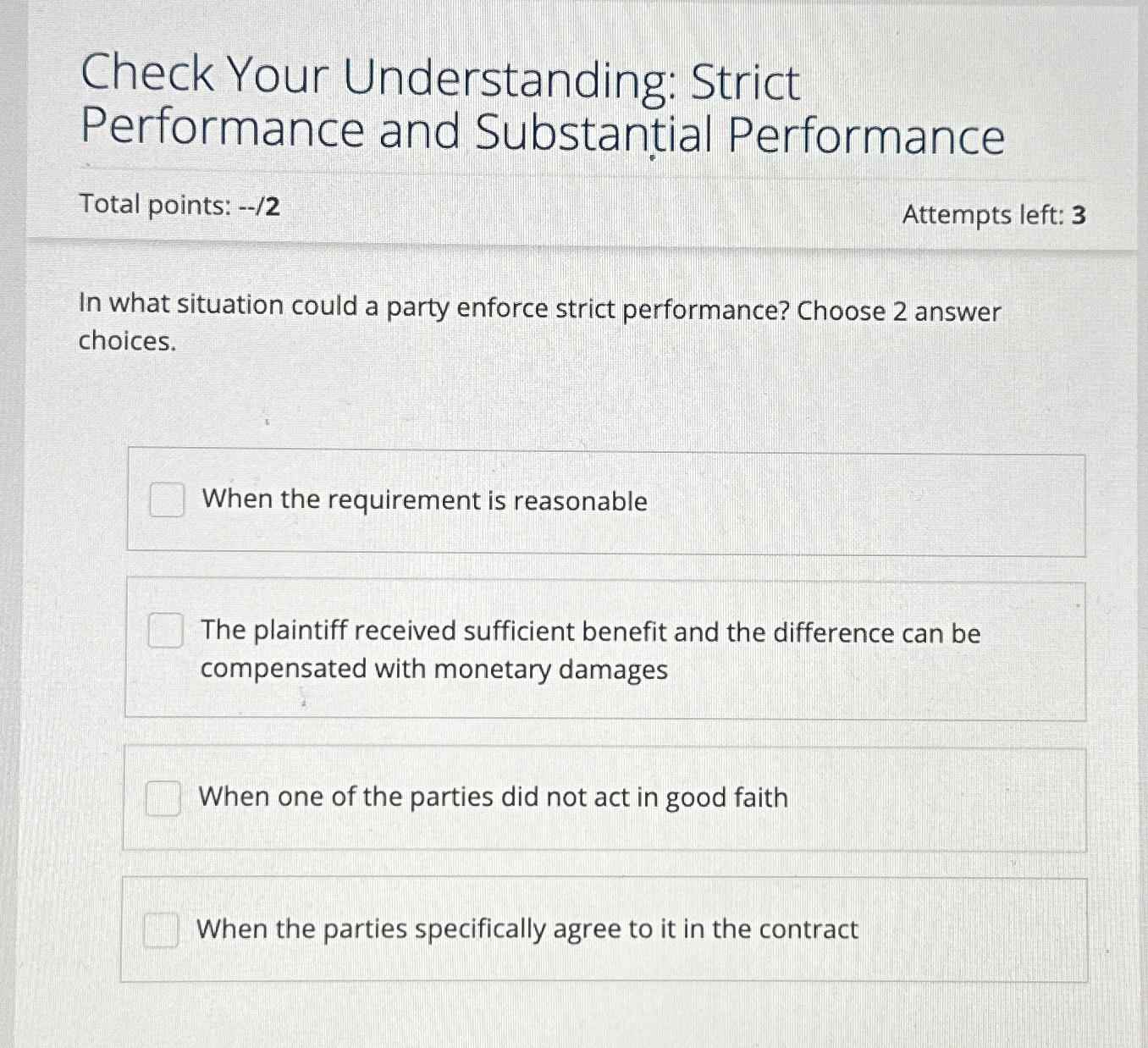Click the "When the requirement is reasonable" text
The image size is (1148, 1048).
coord(423,501)
